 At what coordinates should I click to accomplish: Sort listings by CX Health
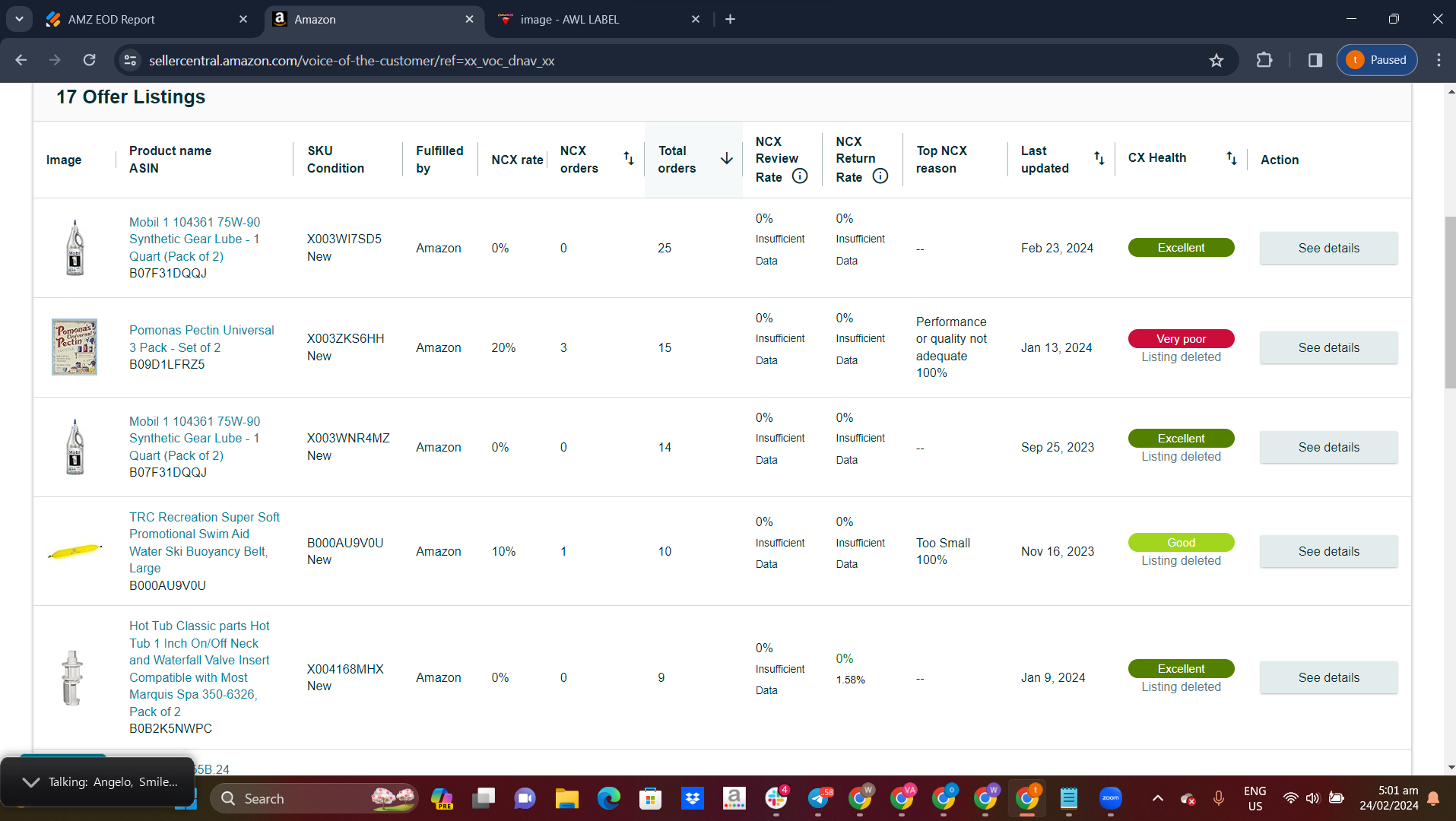tap(1232, 158)
